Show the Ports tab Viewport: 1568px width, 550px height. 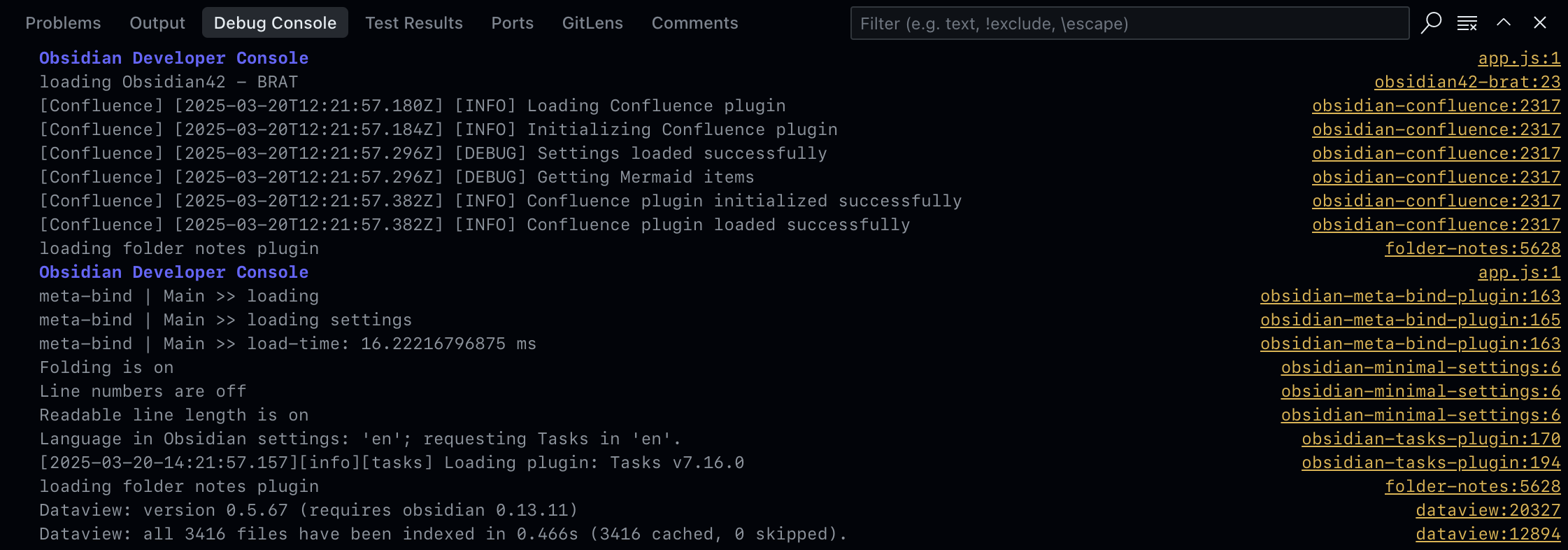(512, 23)
